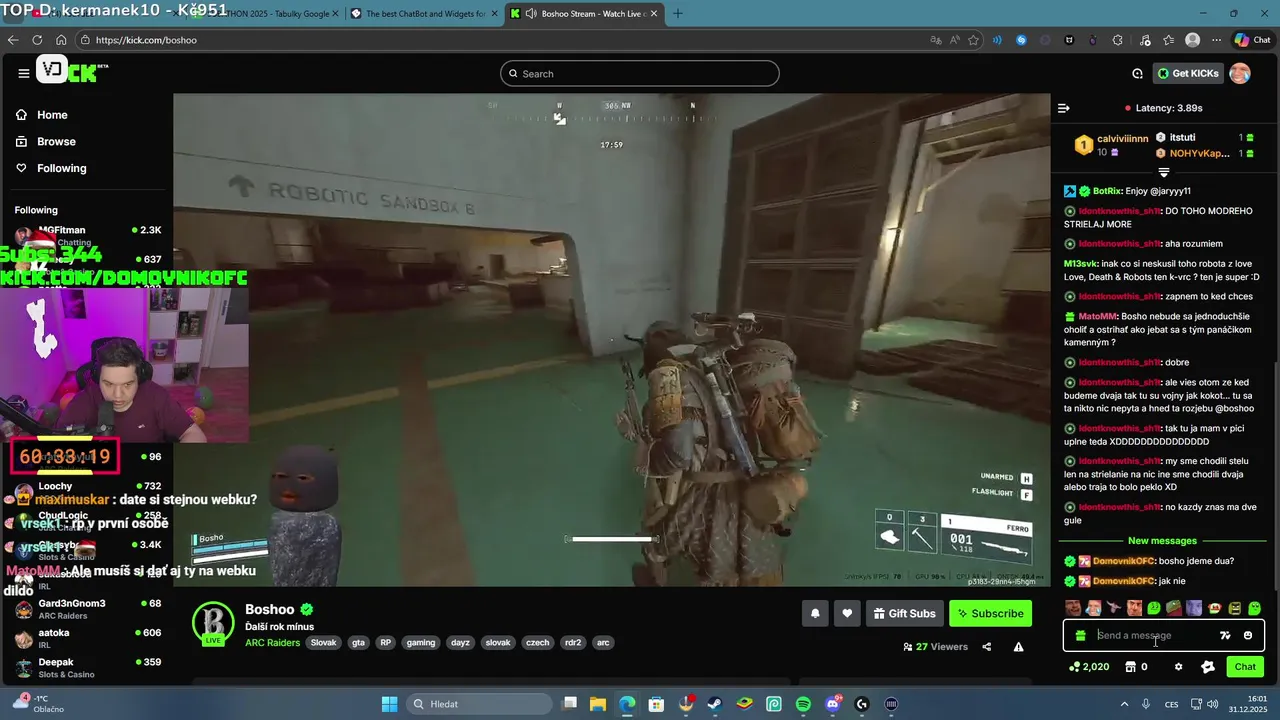Click browser home icon
This screenshot has height=720, width=1280.
pos(61,40)
